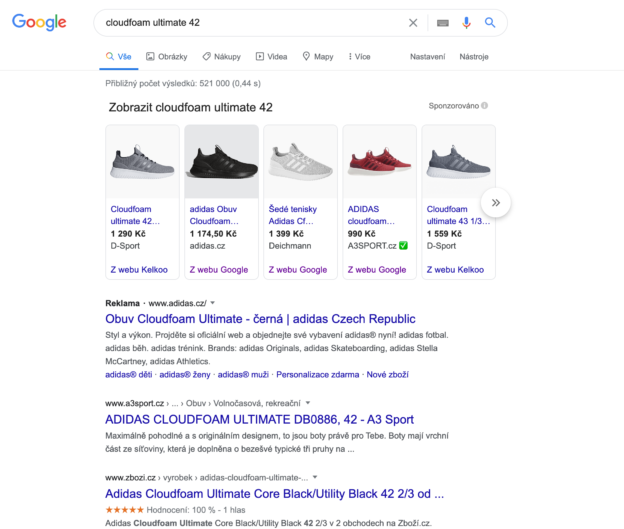Open Nástroje
The image size is (624, 529).
pyautogui.click(x=474, y=57)
